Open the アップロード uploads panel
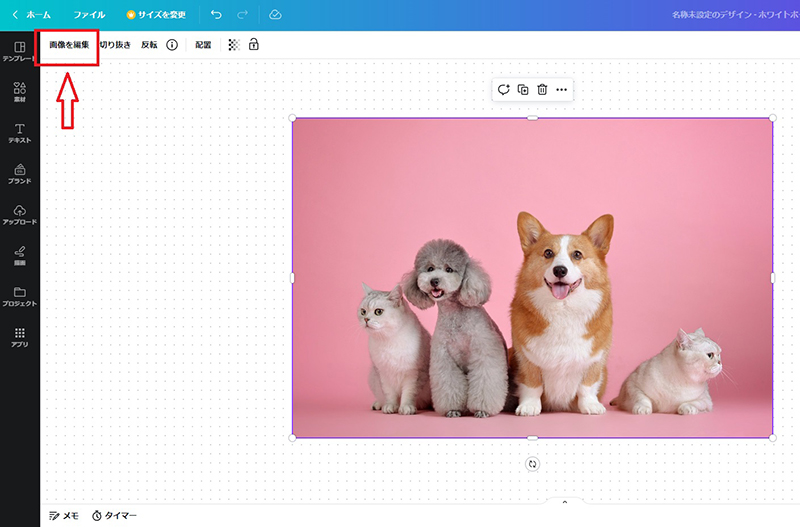800x527 pixels. pyautogui.click(x=19, y=215)
